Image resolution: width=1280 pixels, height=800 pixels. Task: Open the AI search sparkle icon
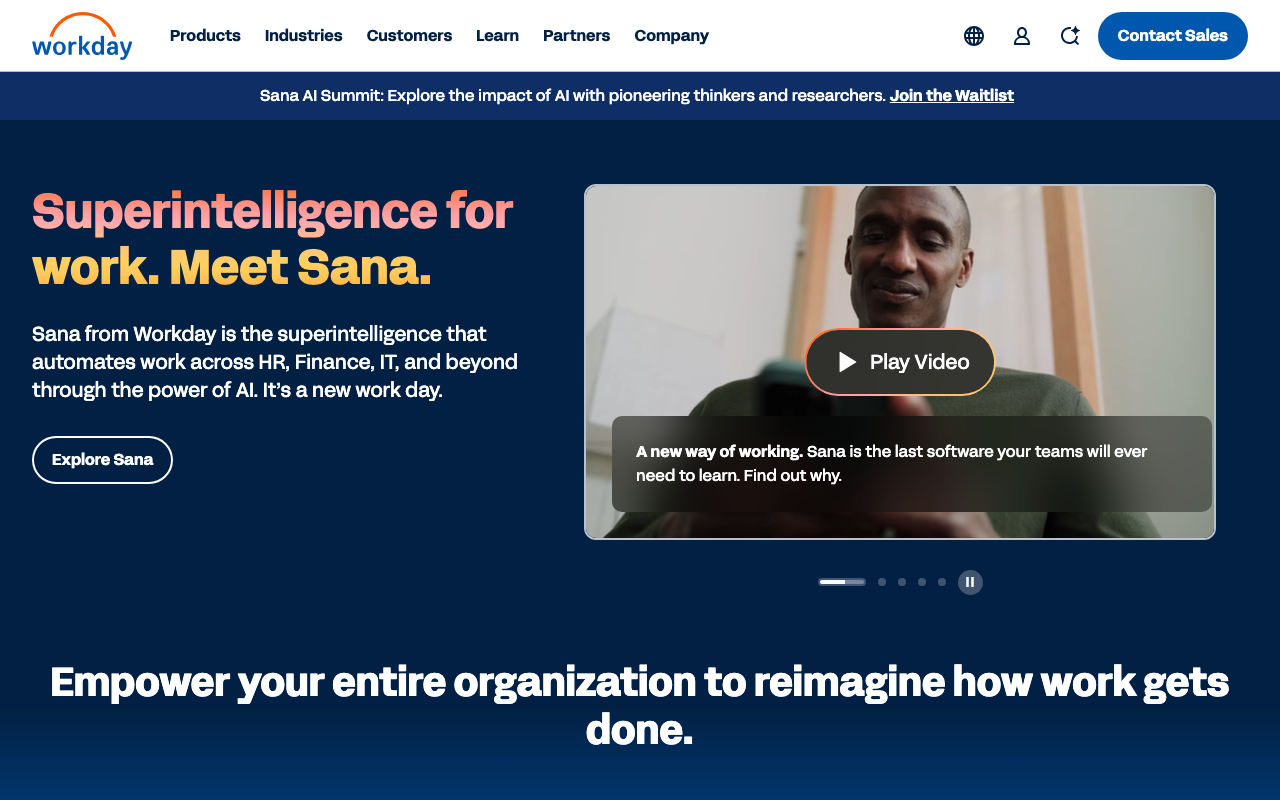coord(1070,36)
